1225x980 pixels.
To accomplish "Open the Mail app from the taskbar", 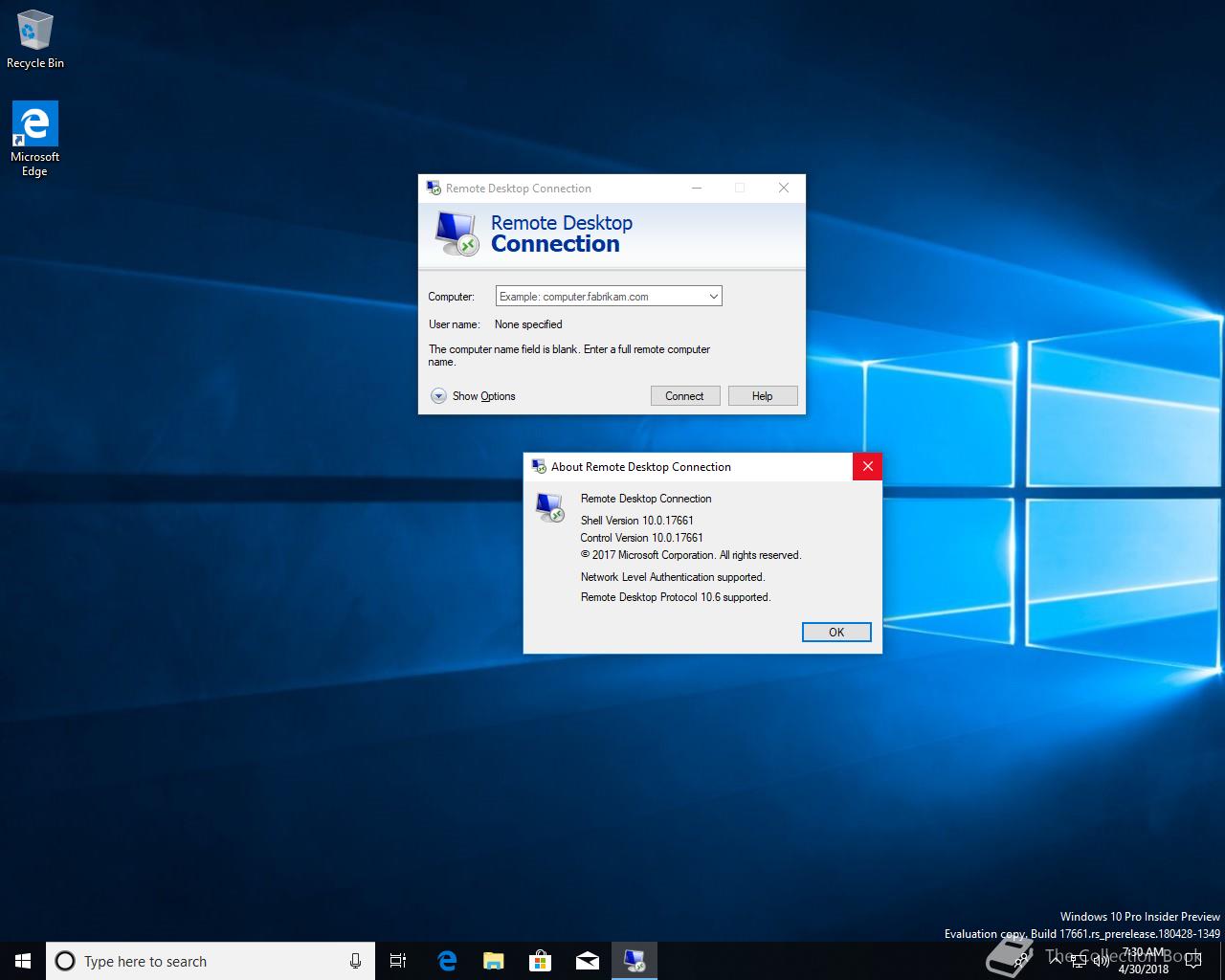I will click(587, 961).
